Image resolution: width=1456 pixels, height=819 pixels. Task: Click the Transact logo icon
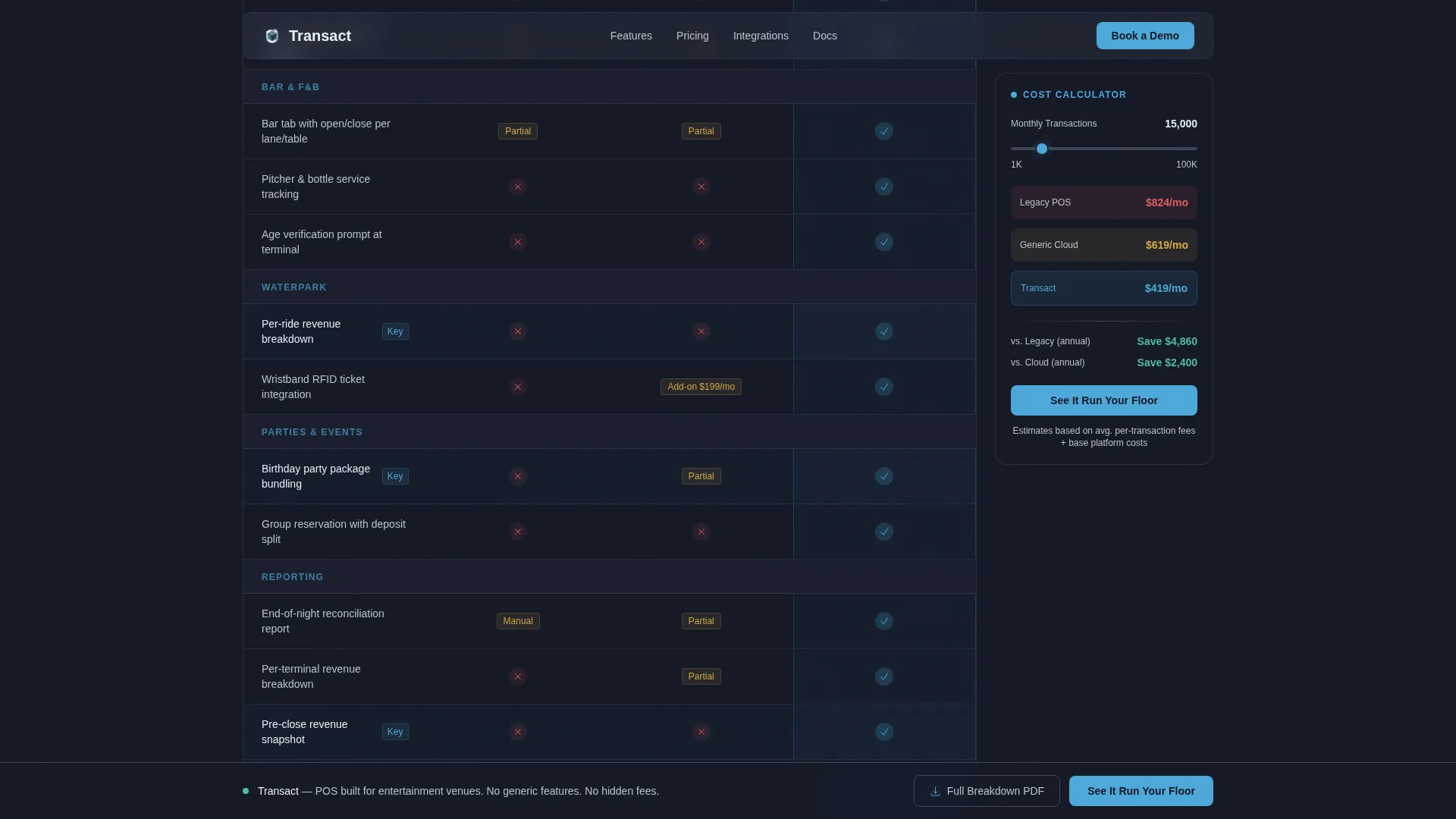272,36
